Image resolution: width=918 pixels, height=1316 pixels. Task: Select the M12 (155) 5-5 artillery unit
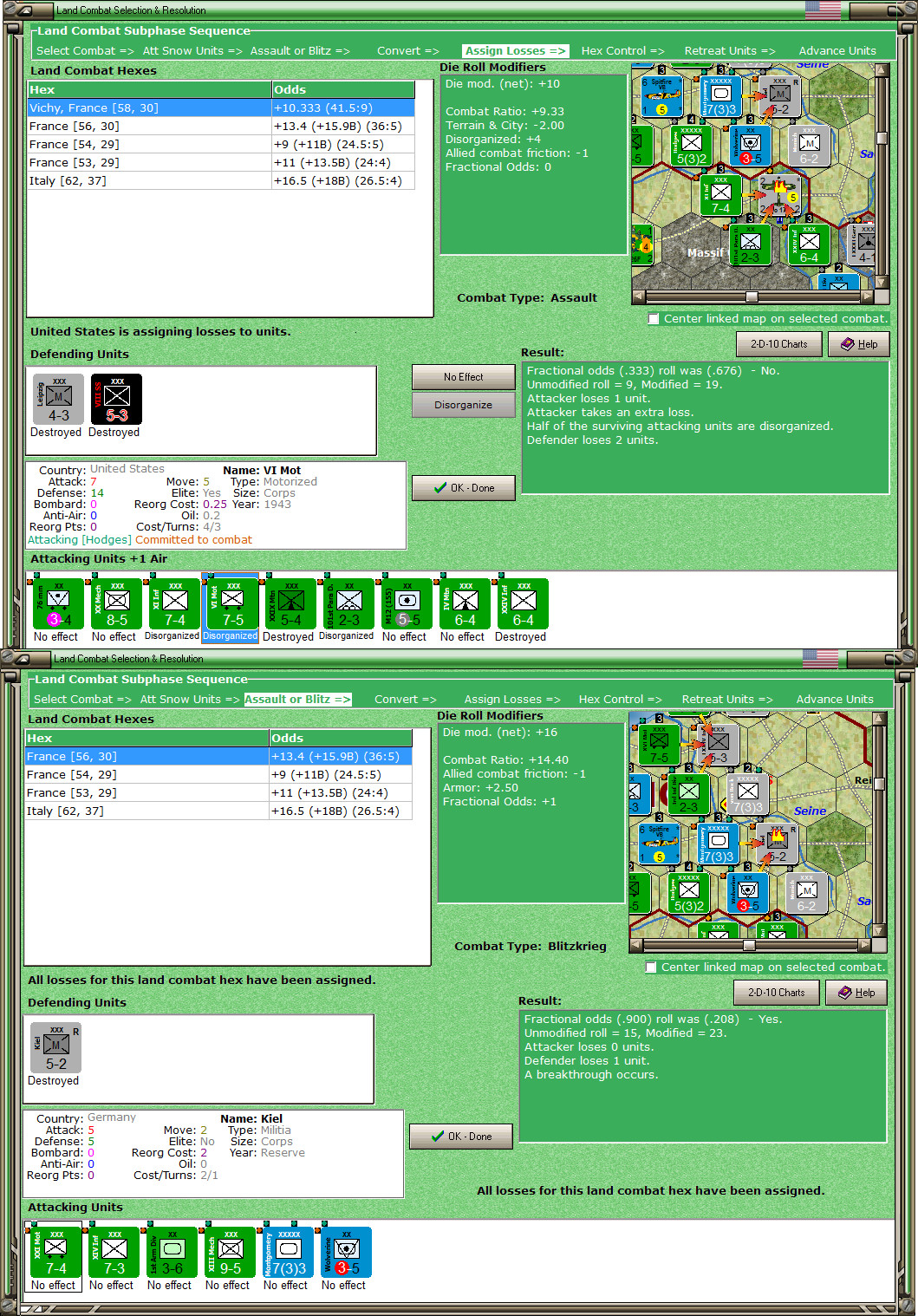[407, 603]
